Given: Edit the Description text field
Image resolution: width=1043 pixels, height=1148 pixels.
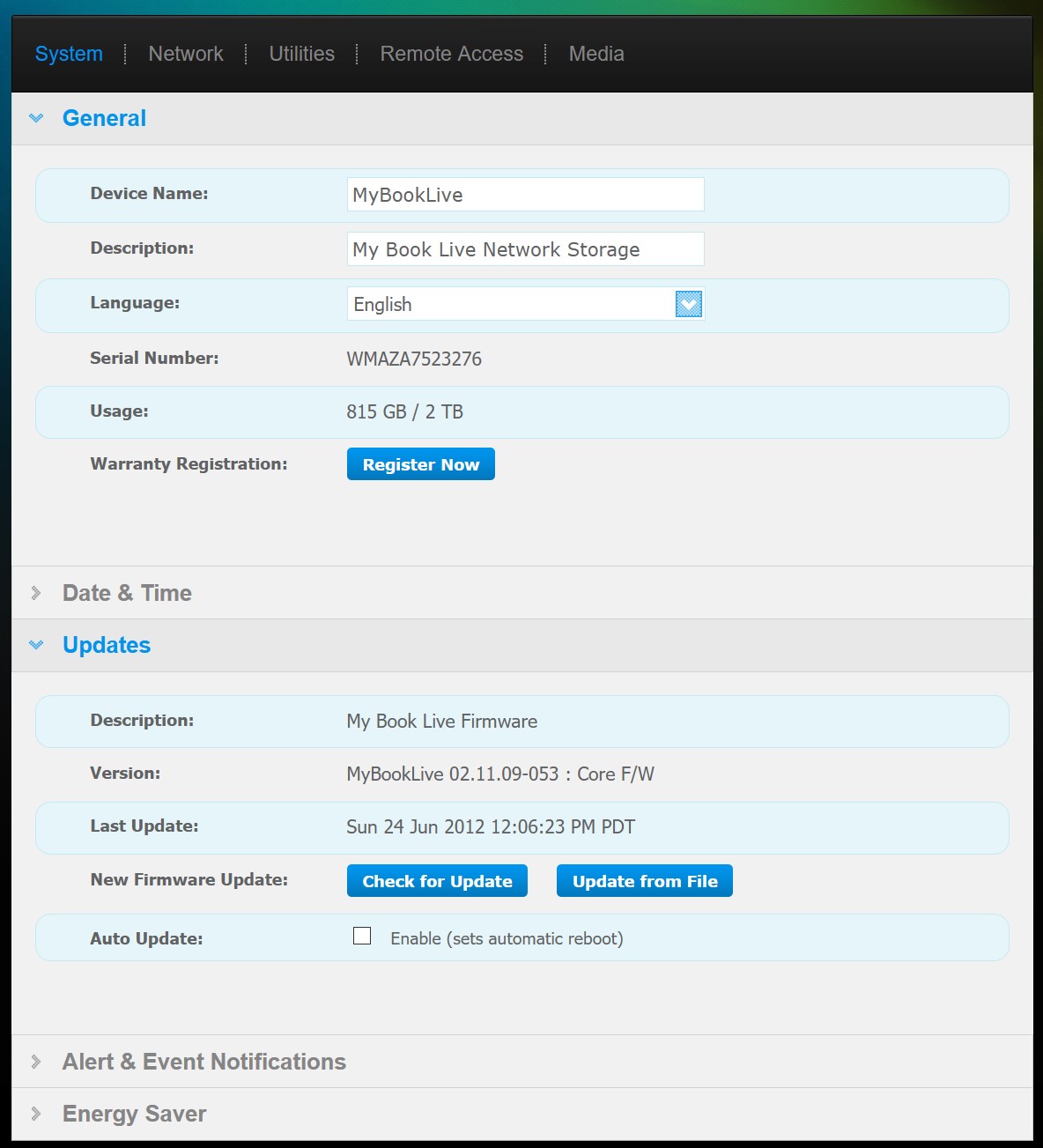Looking at the screenshot, I should [526, 249].
